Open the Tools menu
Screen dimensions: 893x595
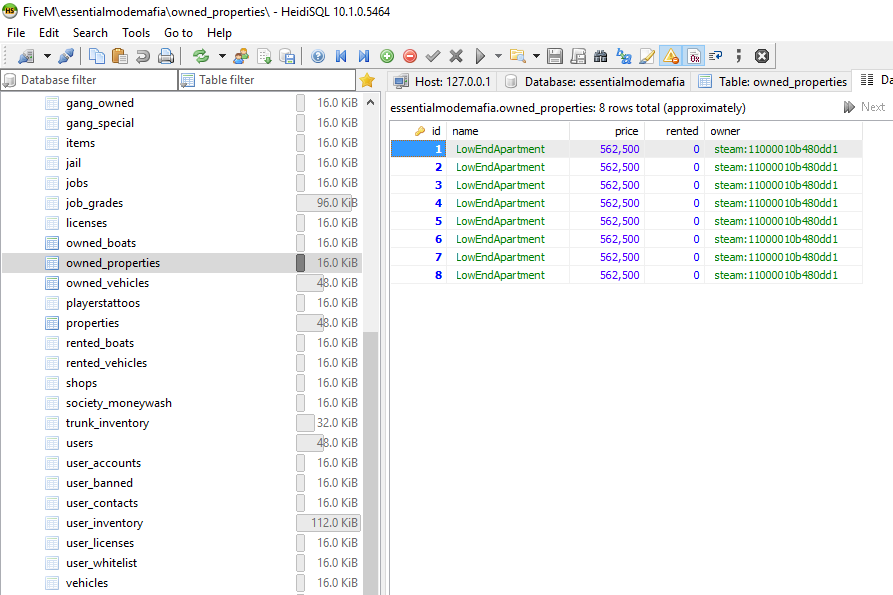click(136, 32)
